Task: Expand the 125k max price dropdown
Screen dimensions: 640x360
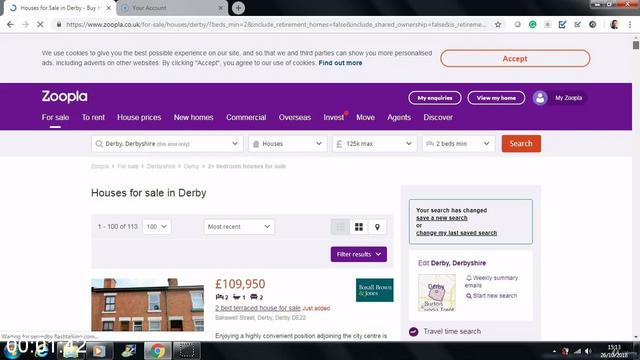Action: click(374, 144)
